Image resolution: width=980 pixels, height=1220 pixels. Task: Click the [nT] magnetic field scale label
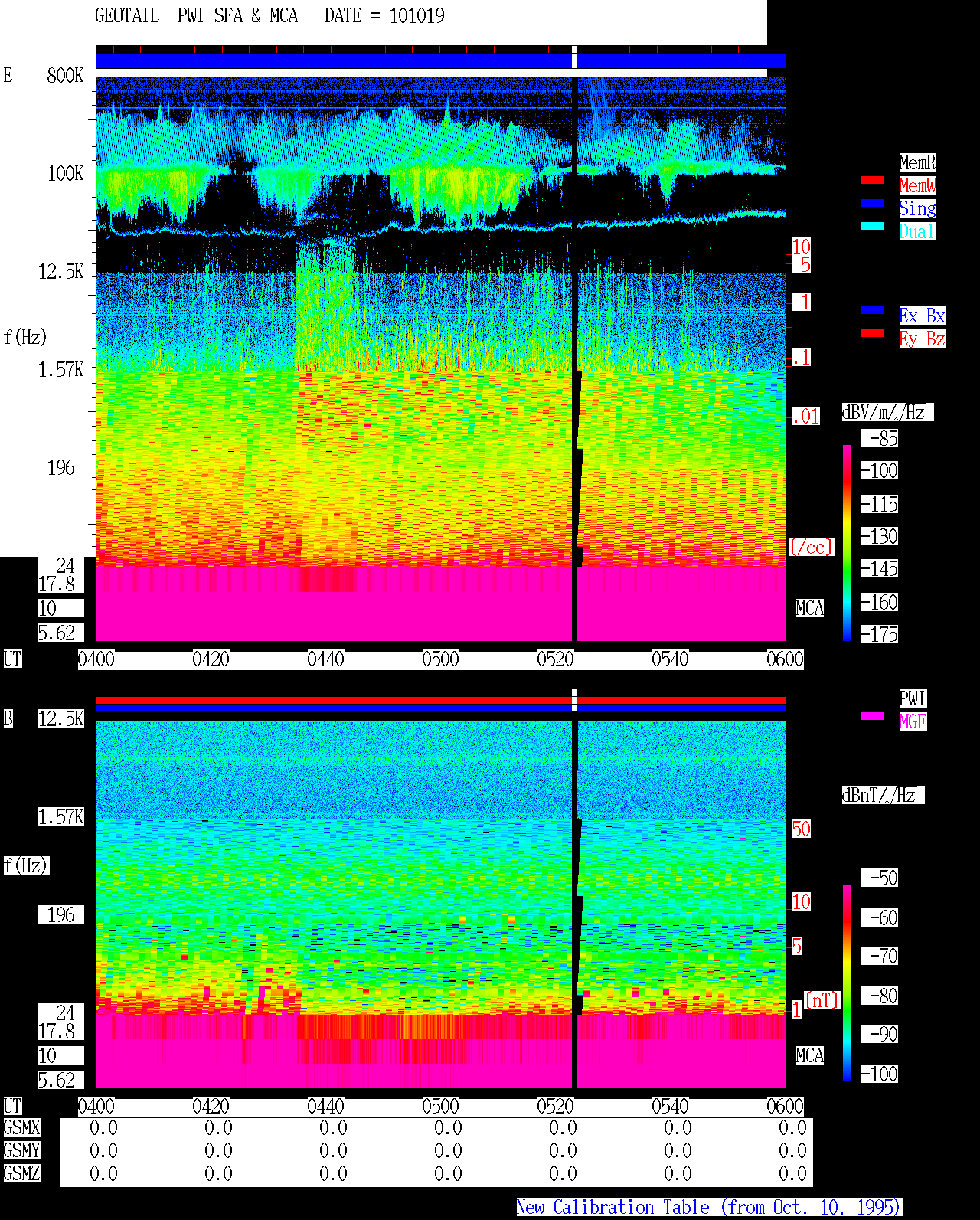(822, 1000)
